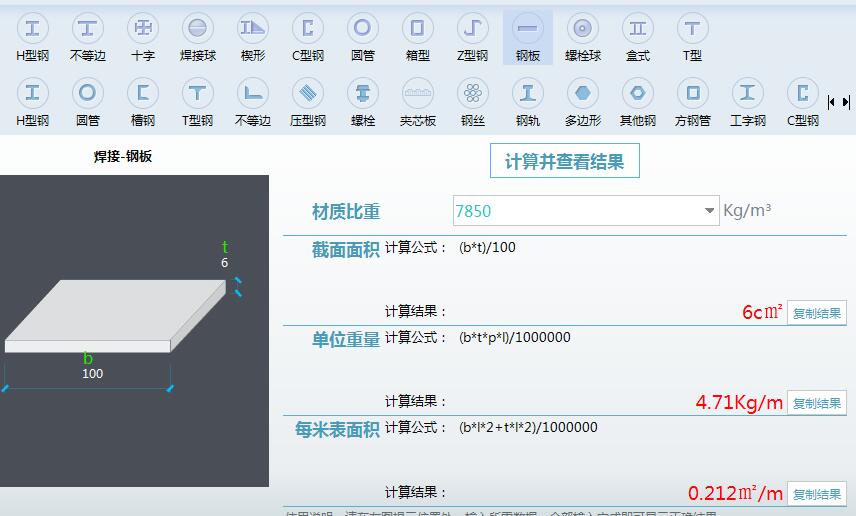This screenshot has height=516, width=856.
Task: Click the 单位重量 heading
Action: [346, 340]
